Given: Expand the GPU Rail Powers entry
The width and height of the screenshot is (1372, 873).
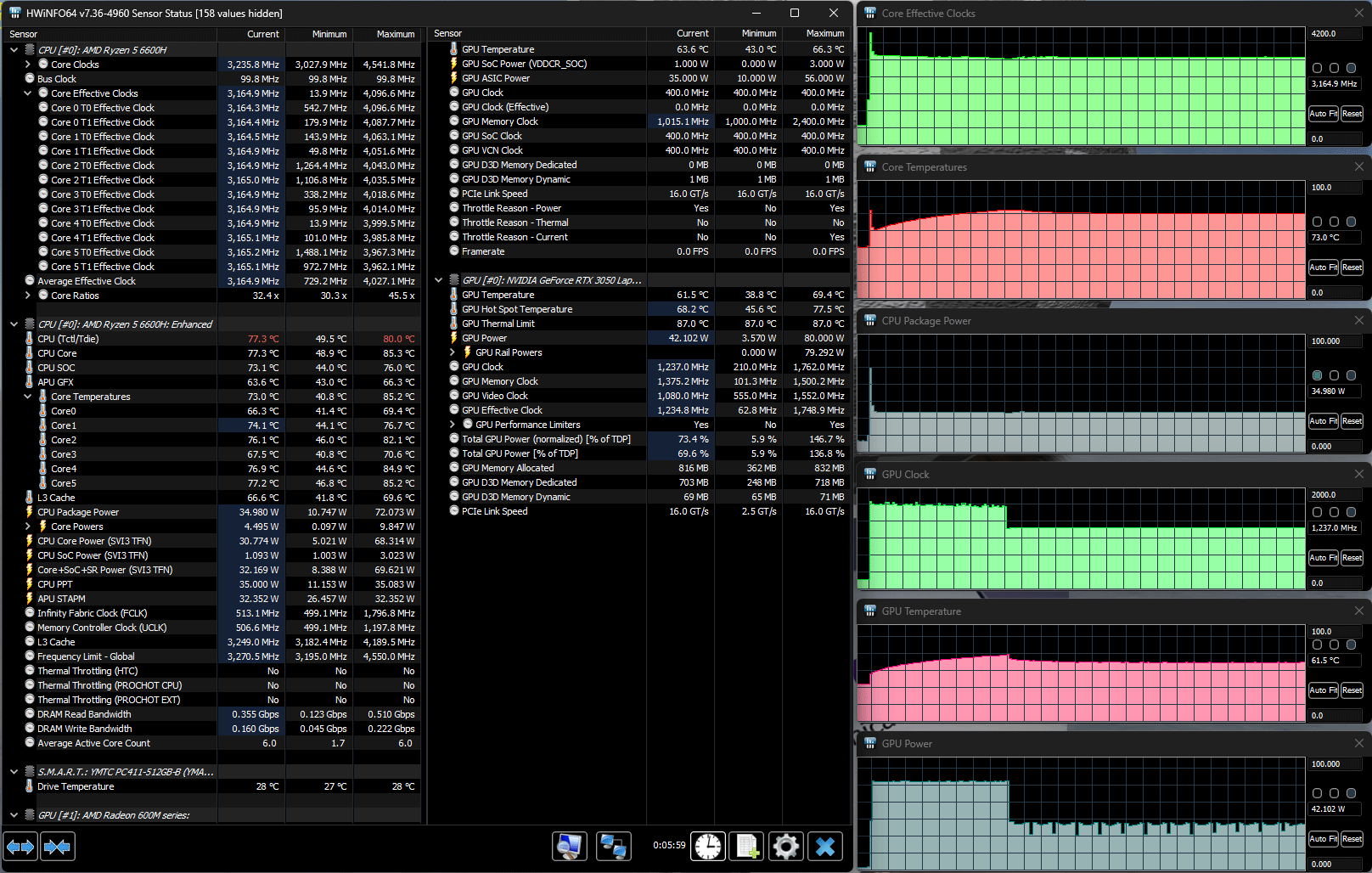Looking at the screenshot, I should (x=453, y=352).
